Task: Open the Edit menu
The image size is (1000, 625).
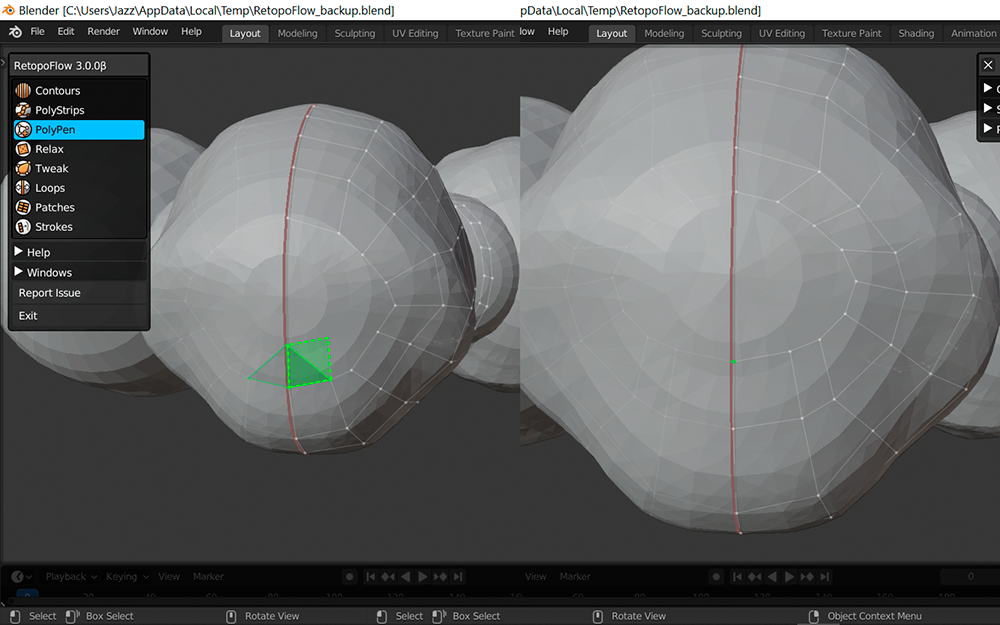Action: [66, 31]
